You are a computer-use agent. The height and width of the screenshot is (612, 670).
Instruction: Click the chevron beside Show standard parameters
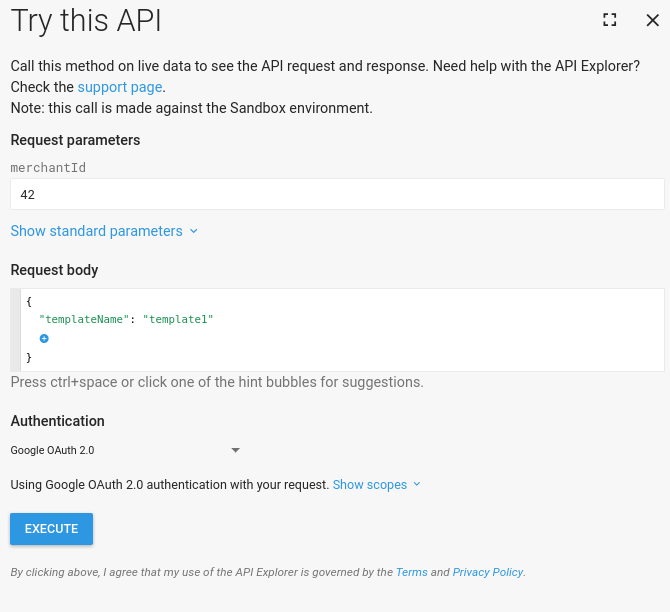click(194, 231)
